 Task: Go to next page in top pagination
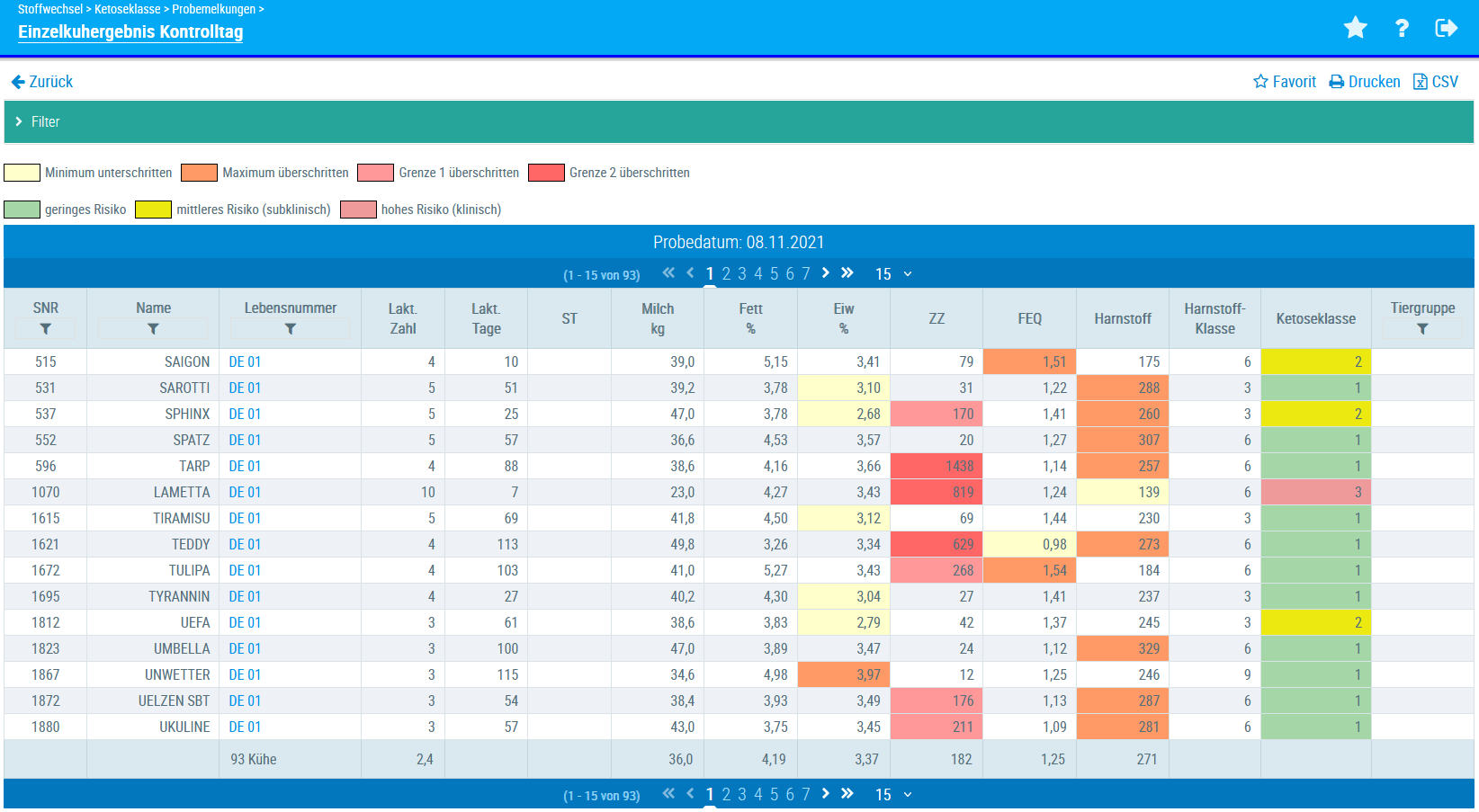[x=826, y=273]
